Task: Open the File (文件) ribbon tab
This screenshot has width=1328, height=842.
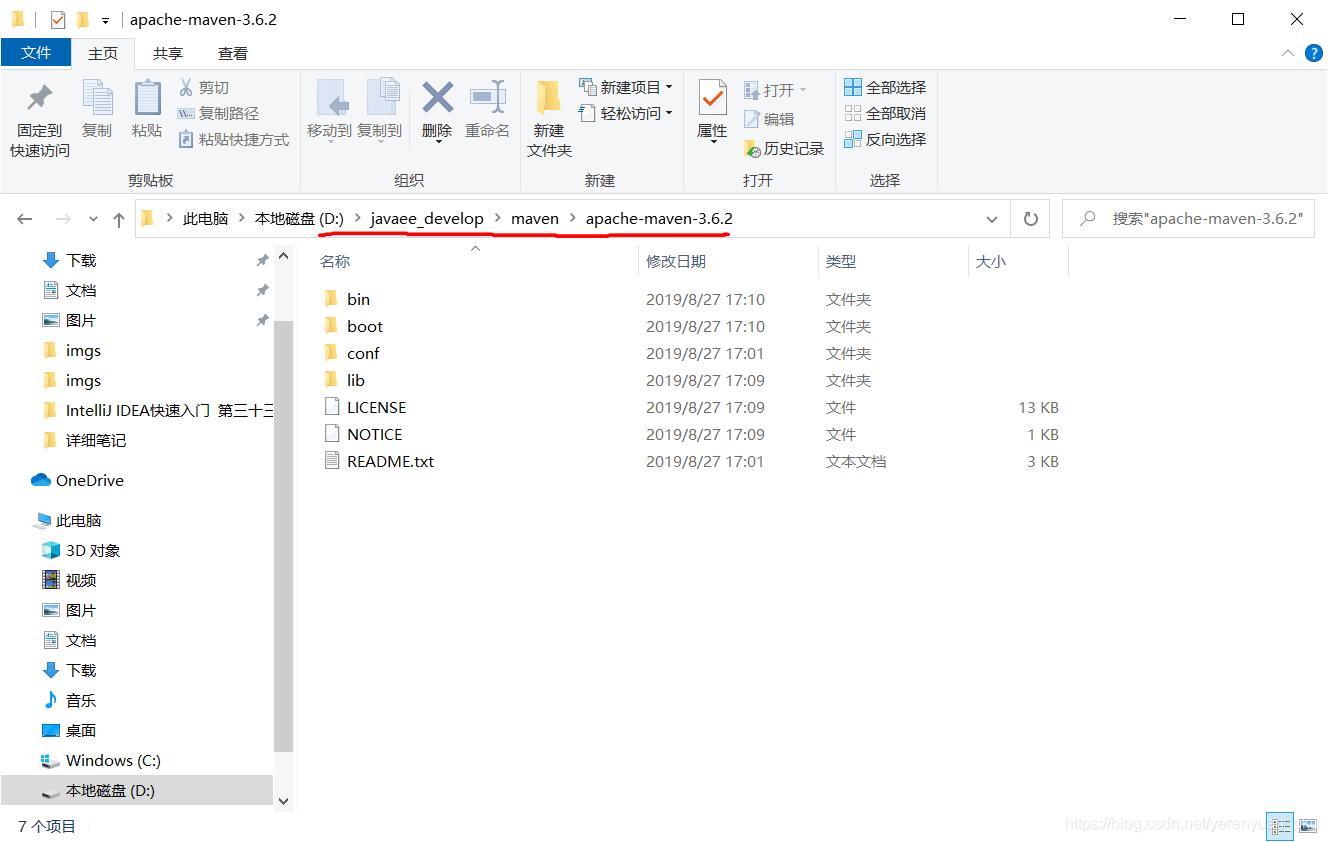Action: click(x=36, y=53)
